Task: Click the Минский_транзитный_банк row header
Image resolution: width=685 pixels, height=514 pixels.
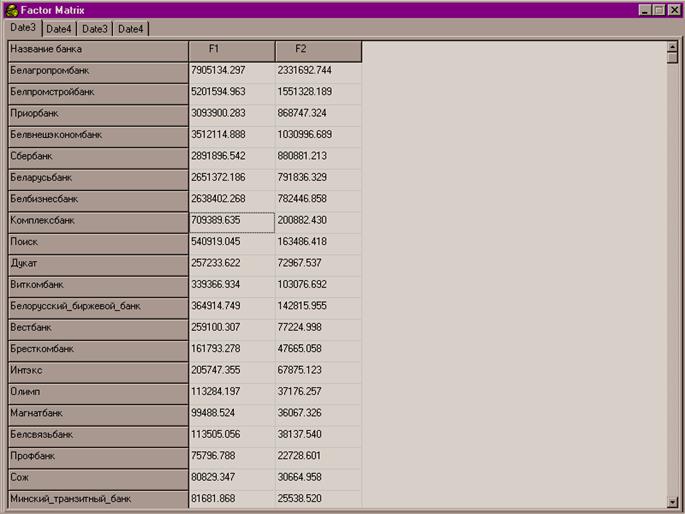Action: click(x=97, y=498)
